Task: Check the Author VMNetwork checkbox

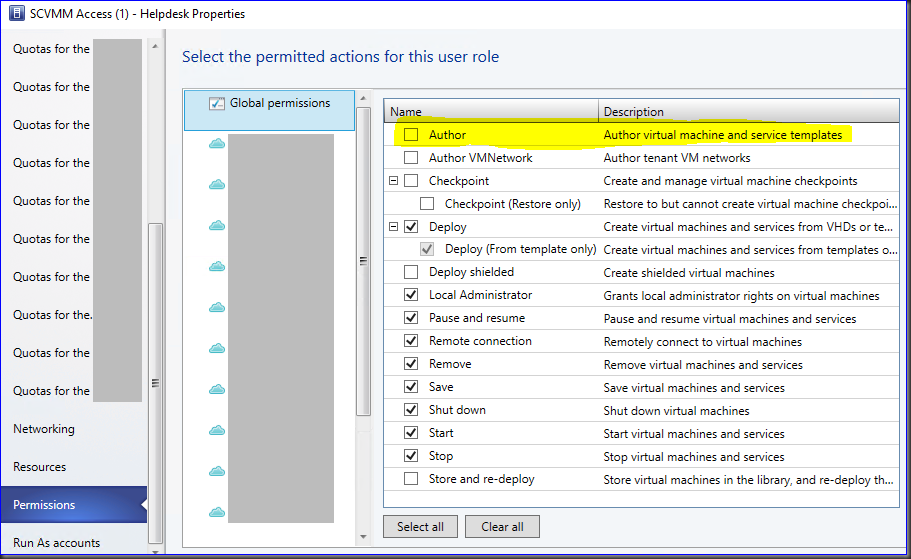Action: pos(411,158)
